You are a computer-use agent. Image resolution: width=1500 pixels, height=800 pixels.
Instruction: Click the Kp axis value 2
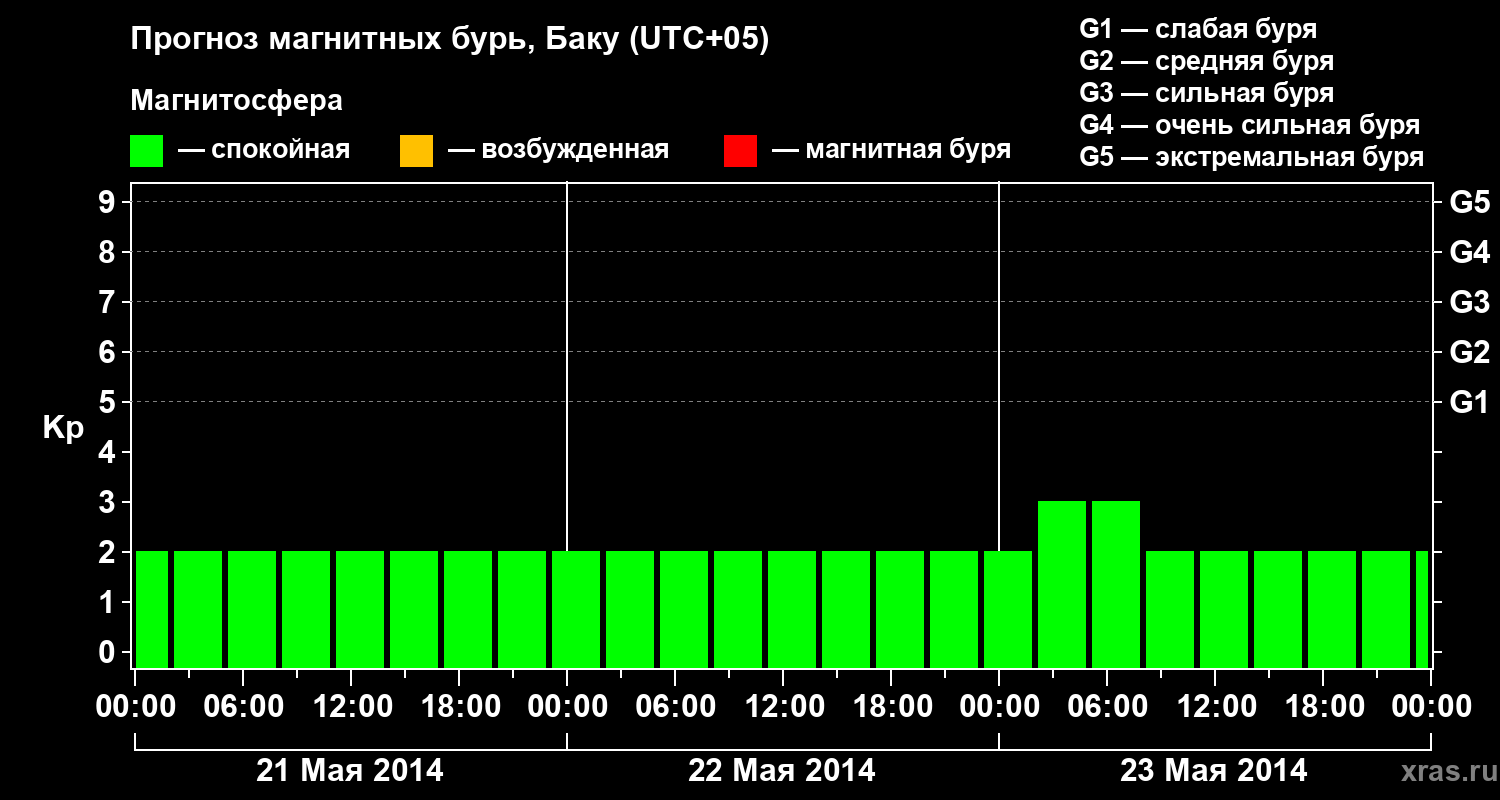(x=108, y=552)
